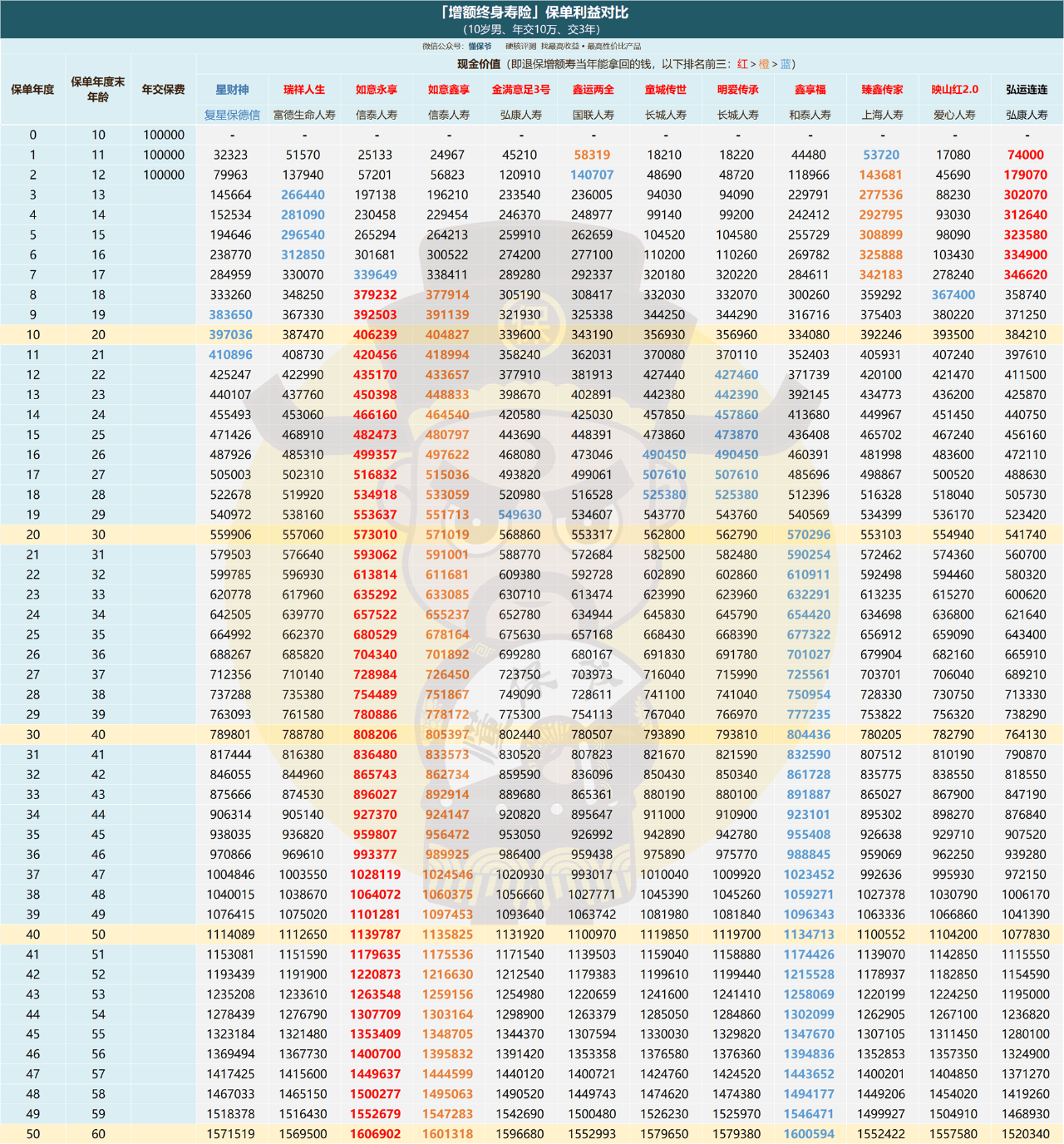Click orange value 404827
This screenshot has height=1144, width=1064.
[447, 335]
